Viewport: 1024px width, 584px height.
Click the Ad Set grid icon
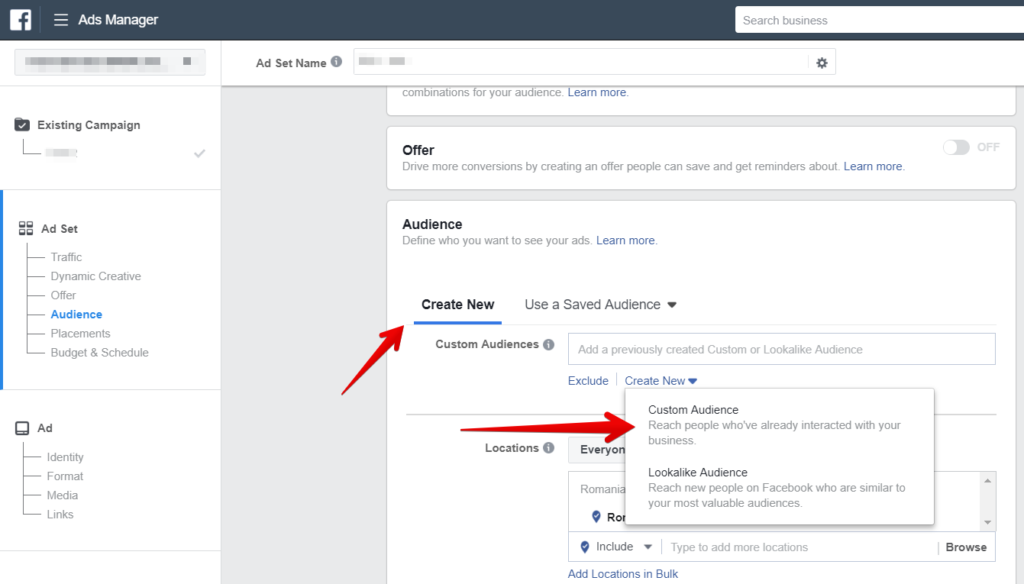pos(25,228)
